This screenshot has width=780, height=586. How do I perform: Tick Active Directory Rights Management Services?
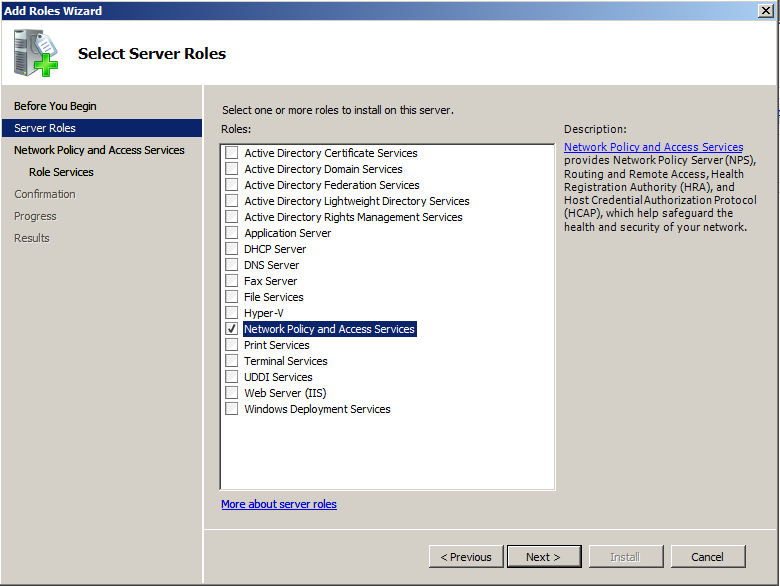(x=231, y=216)
